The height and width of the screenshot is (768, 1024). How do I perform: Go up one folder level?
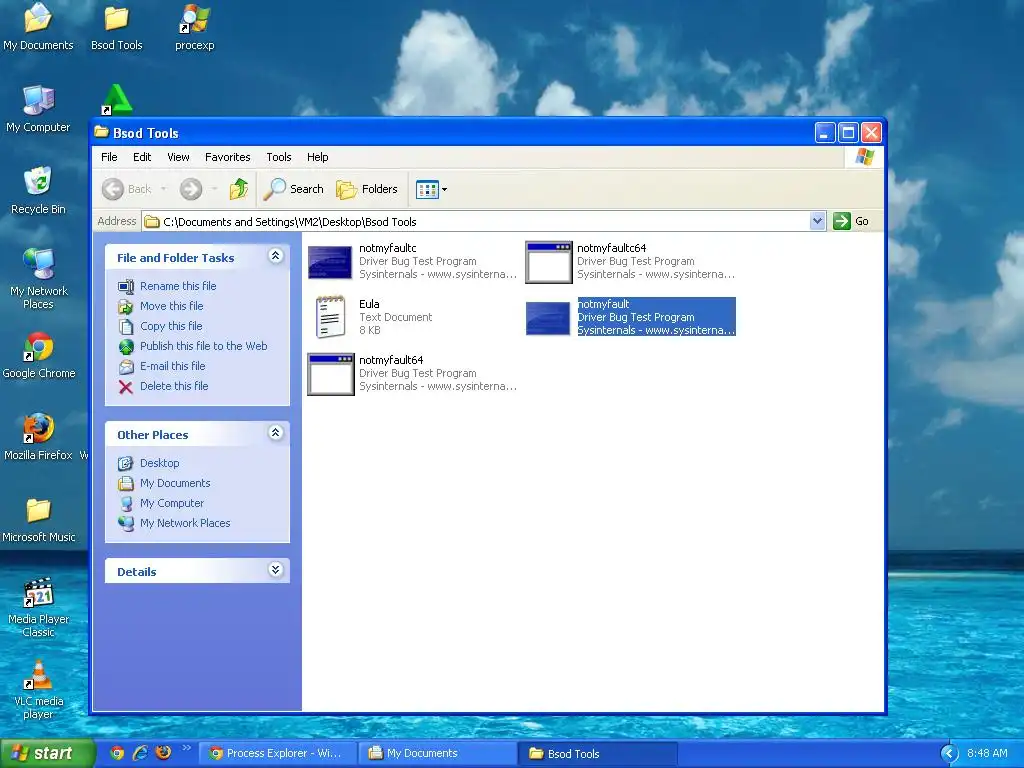point(239,189)
